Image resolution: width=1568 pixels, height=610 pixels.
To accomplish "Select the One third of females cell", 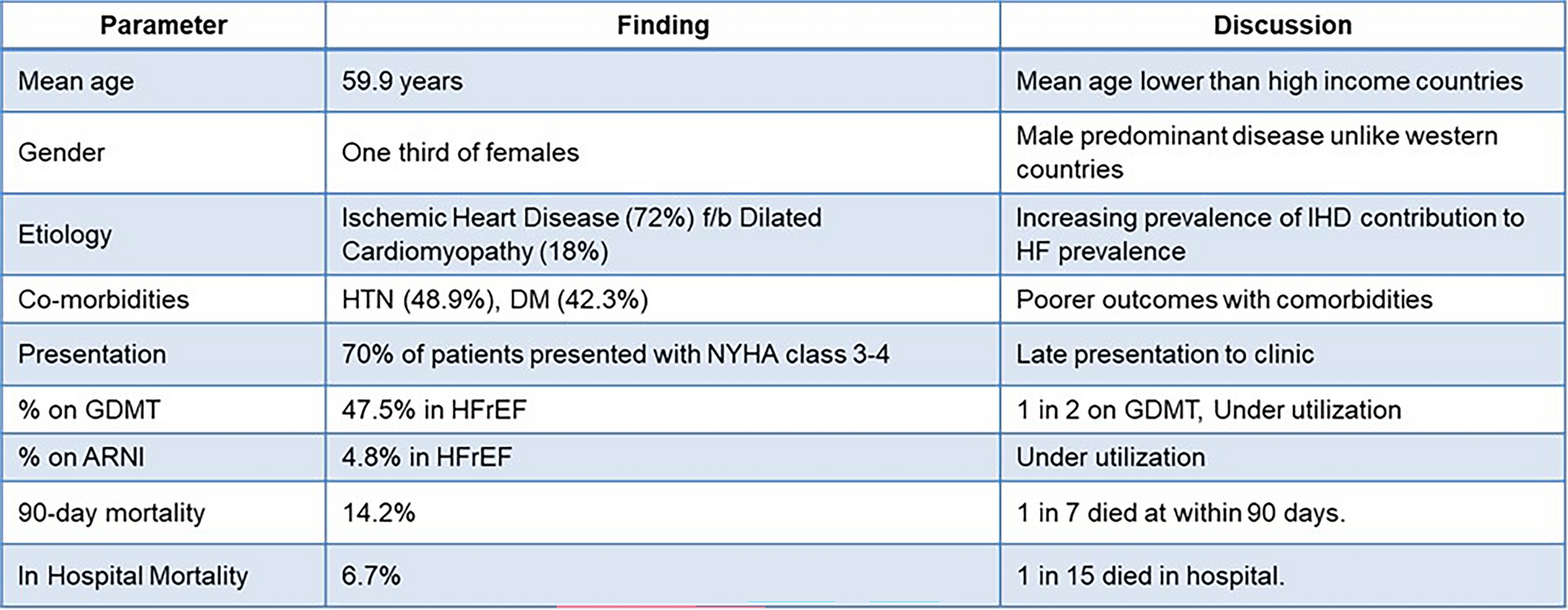I will (x=460, y=152).
